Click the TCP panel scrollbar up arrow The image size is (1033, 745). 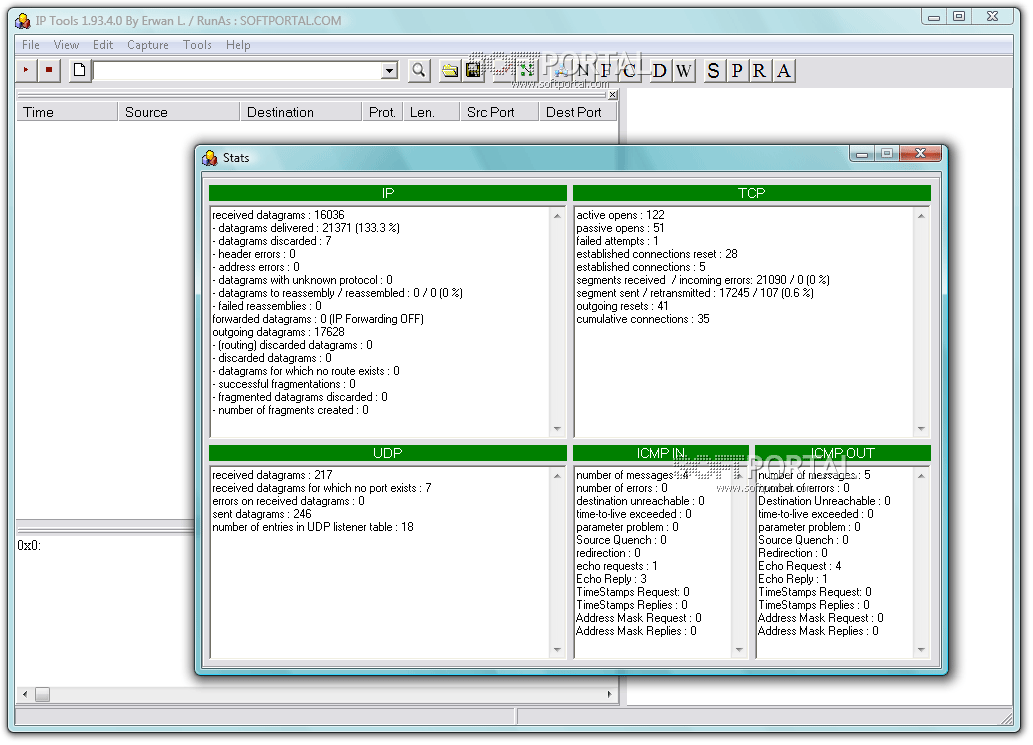(x=921, y=216)
